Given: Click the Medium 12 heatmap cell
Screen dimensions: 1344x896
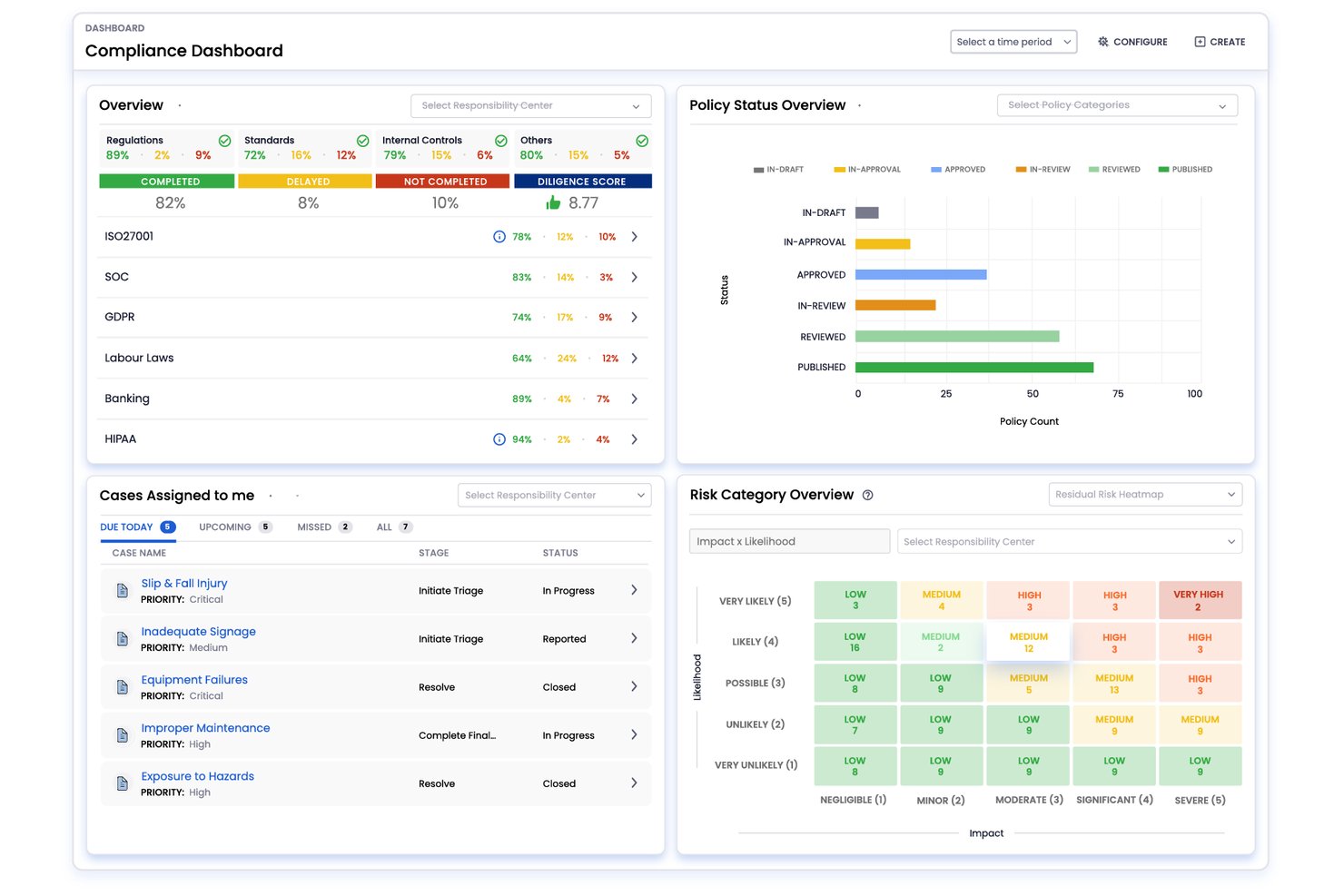Looking at the screenshot, I should [x=1029, y=642].
